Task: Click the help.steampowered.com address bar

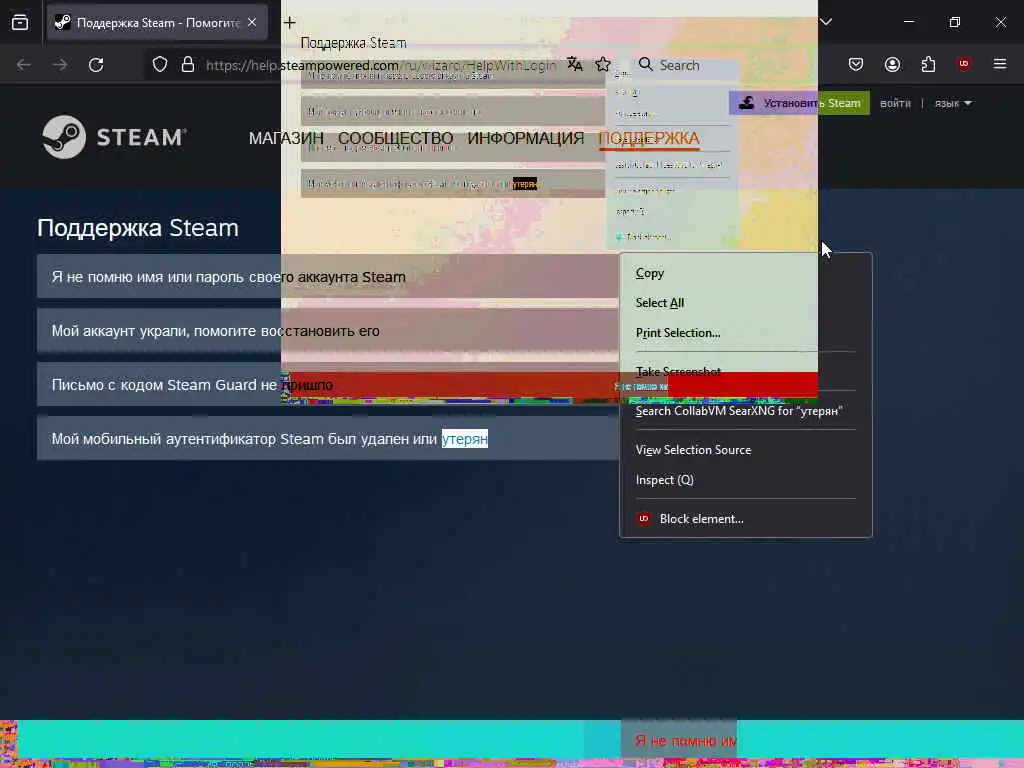Action: (381, 65)
